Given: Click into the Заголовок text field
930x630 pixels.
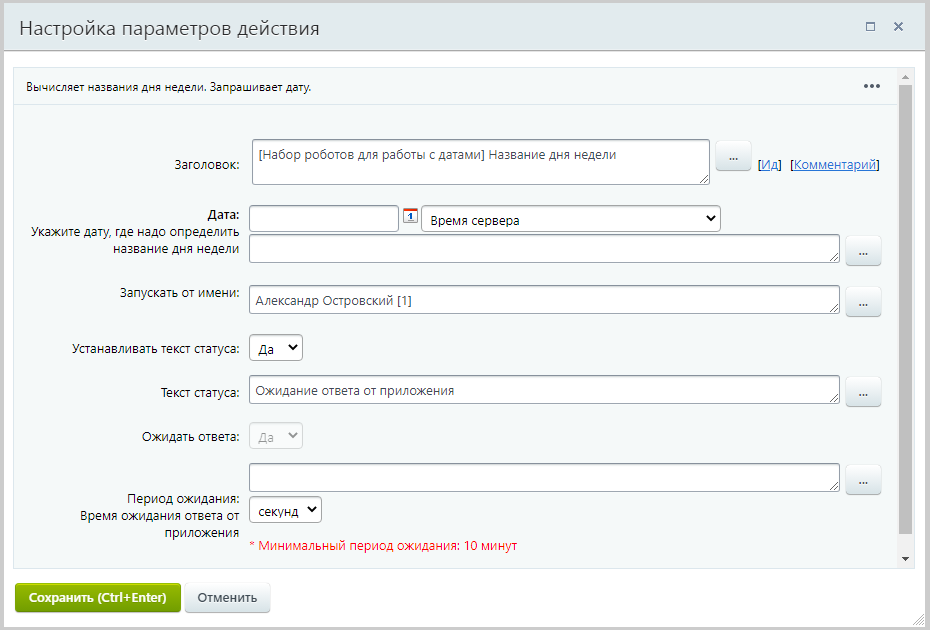Looking at the screenshot, I should click(x=480, y=162).
